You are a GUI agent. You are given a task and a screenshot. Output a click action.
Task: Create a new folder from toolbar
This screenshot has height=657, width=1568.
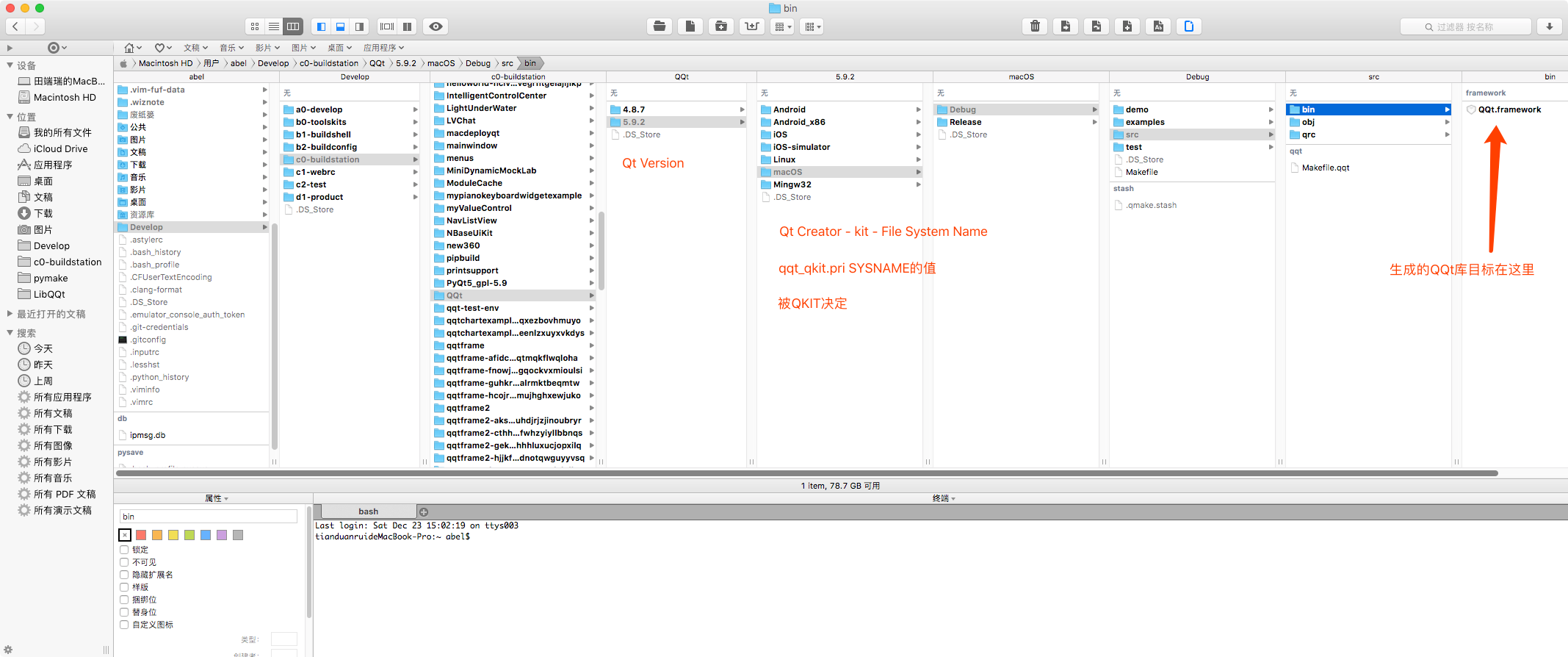pyautogui.click(x=721, y=26)
